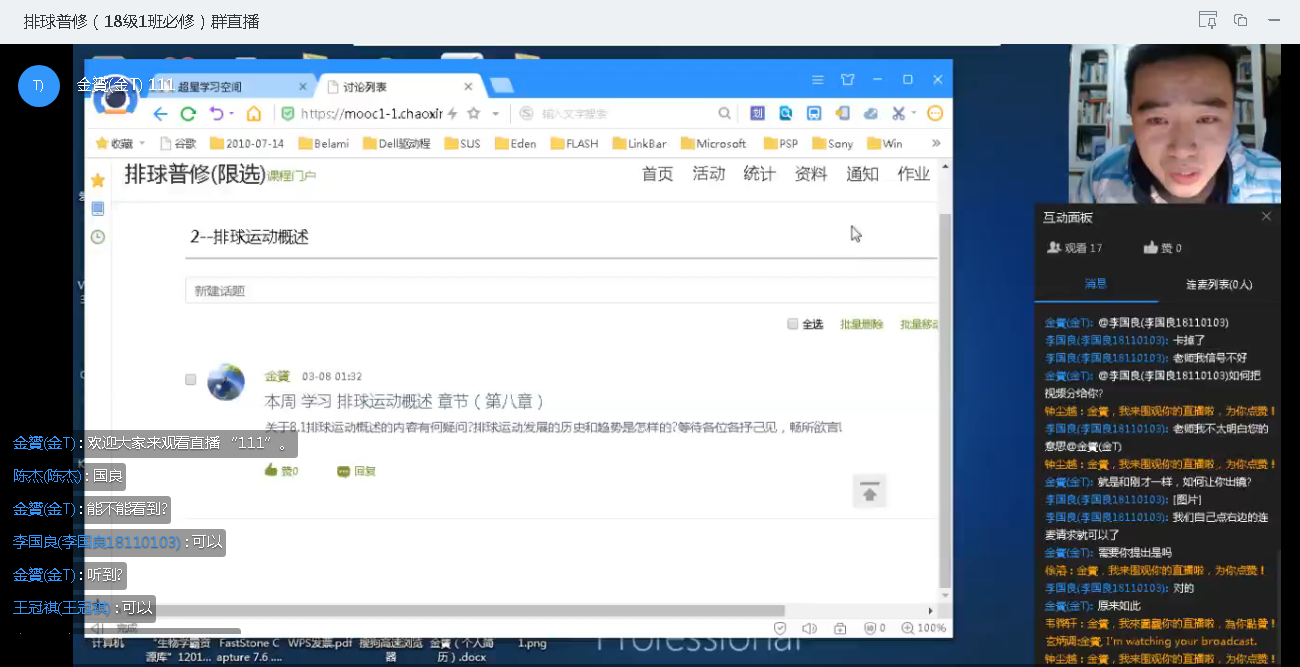The width and height of the screenshot is (1300, 667).
Task: Expand the bookmarks bar overflow chevron
Action: pyautogui.click(x=936, y=143)
